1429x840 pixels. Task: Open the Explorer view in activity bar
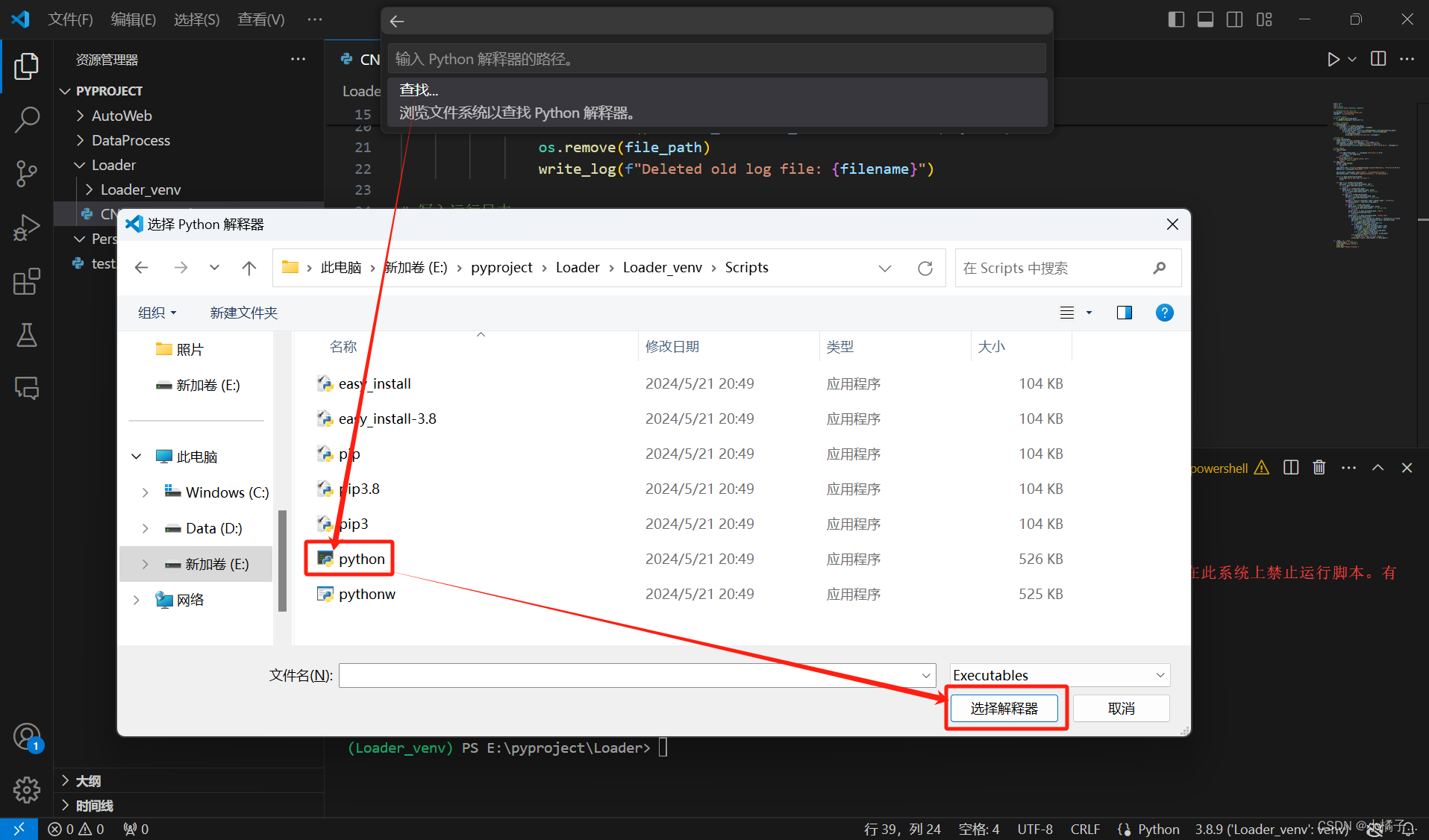coord(27,66)
